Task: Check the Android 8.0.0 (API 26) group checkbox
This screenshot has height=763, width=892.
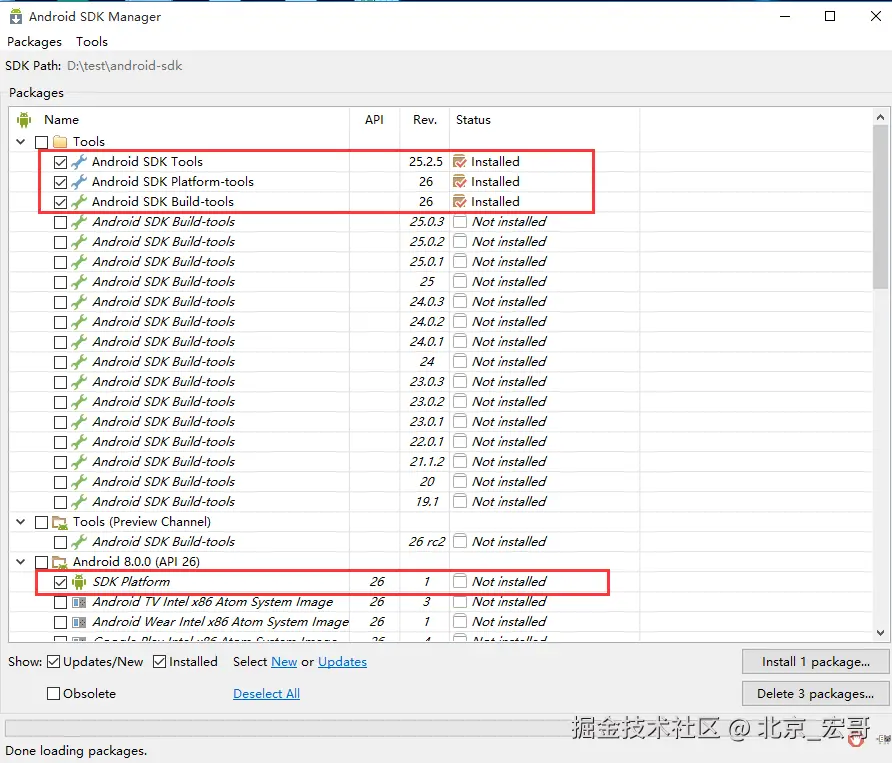Action: 42,562
